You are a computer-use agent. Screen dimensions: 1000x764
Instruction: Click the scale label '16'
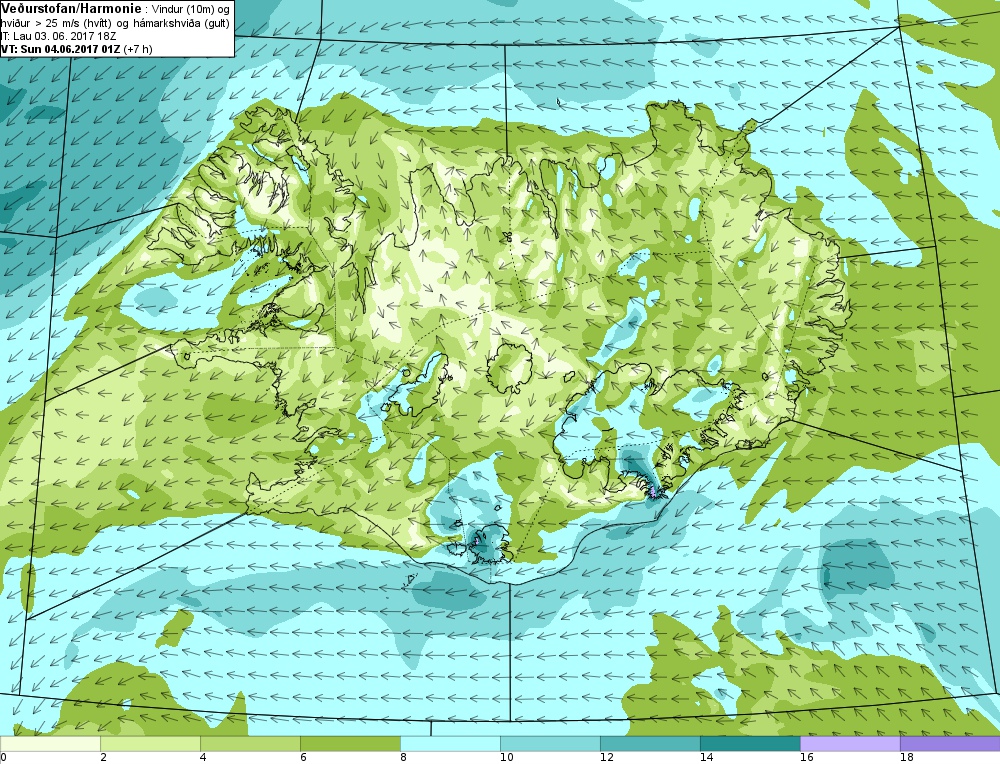(x=806, y=758)
